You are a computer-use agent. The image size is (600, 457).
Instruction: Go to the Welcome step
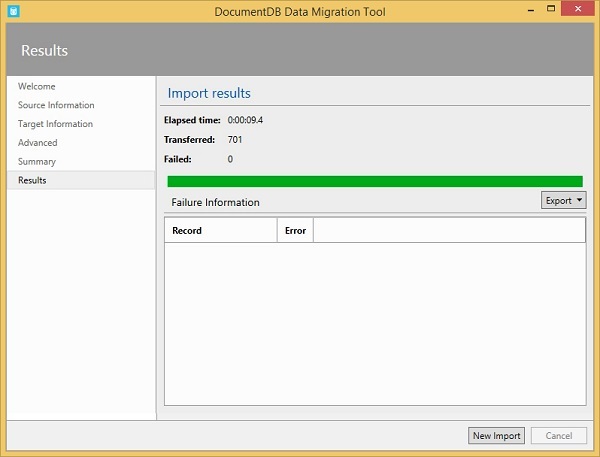point(37,87)
